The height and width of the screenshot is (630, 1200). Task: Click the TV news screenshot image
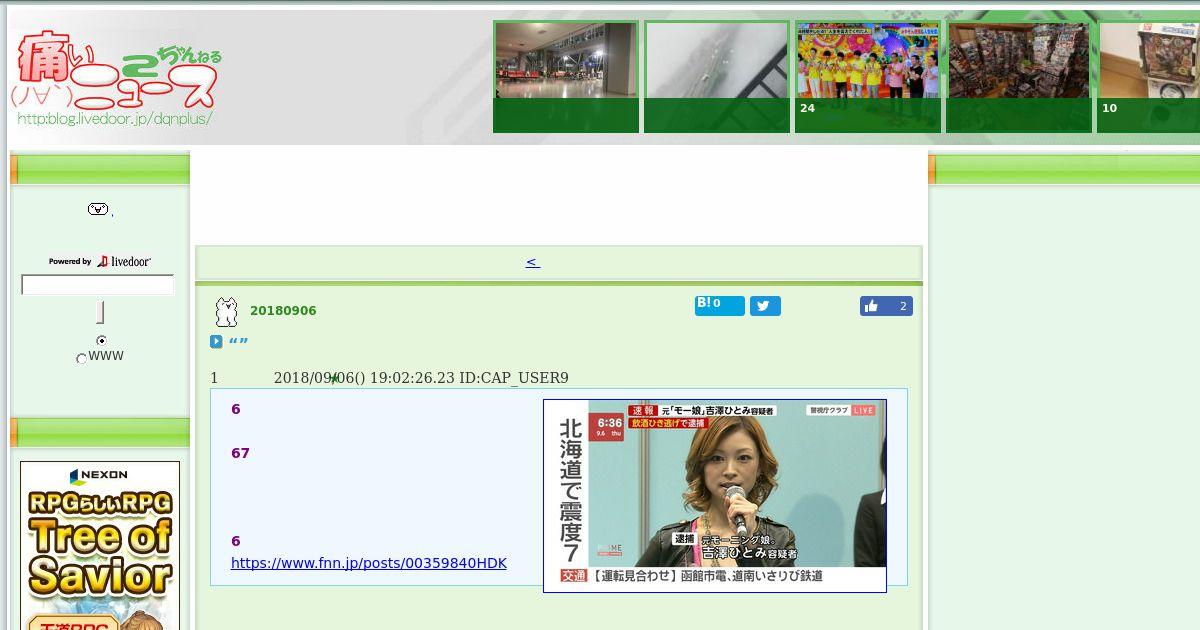[715, 496]
